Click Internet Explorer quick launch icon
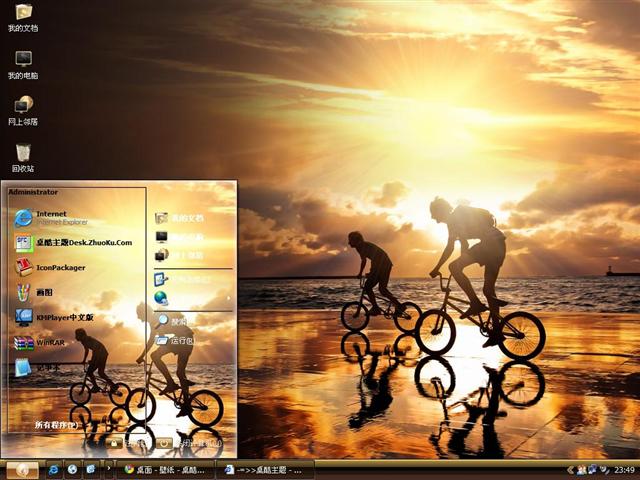640x480 pixels. (54, 469)
